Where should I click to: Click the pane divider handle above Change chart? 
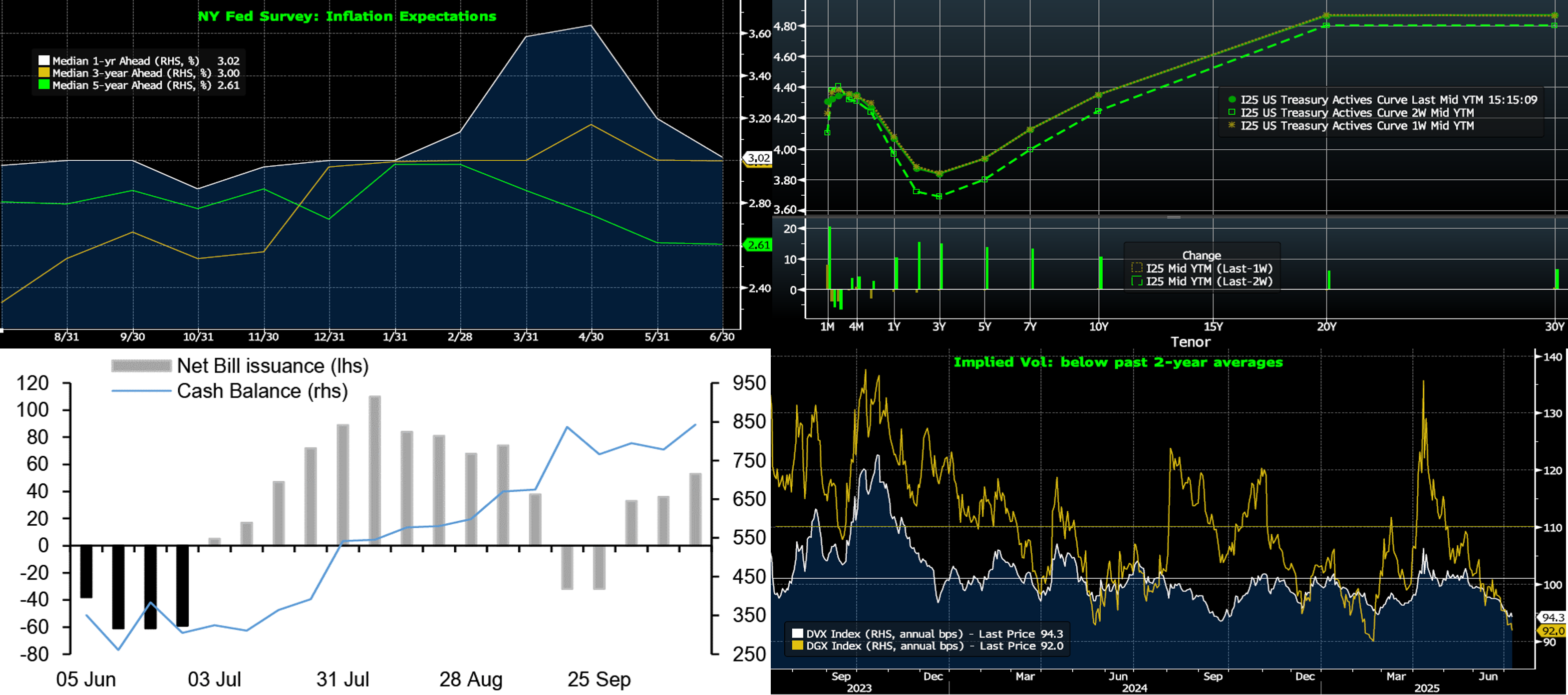(1174, 217)
